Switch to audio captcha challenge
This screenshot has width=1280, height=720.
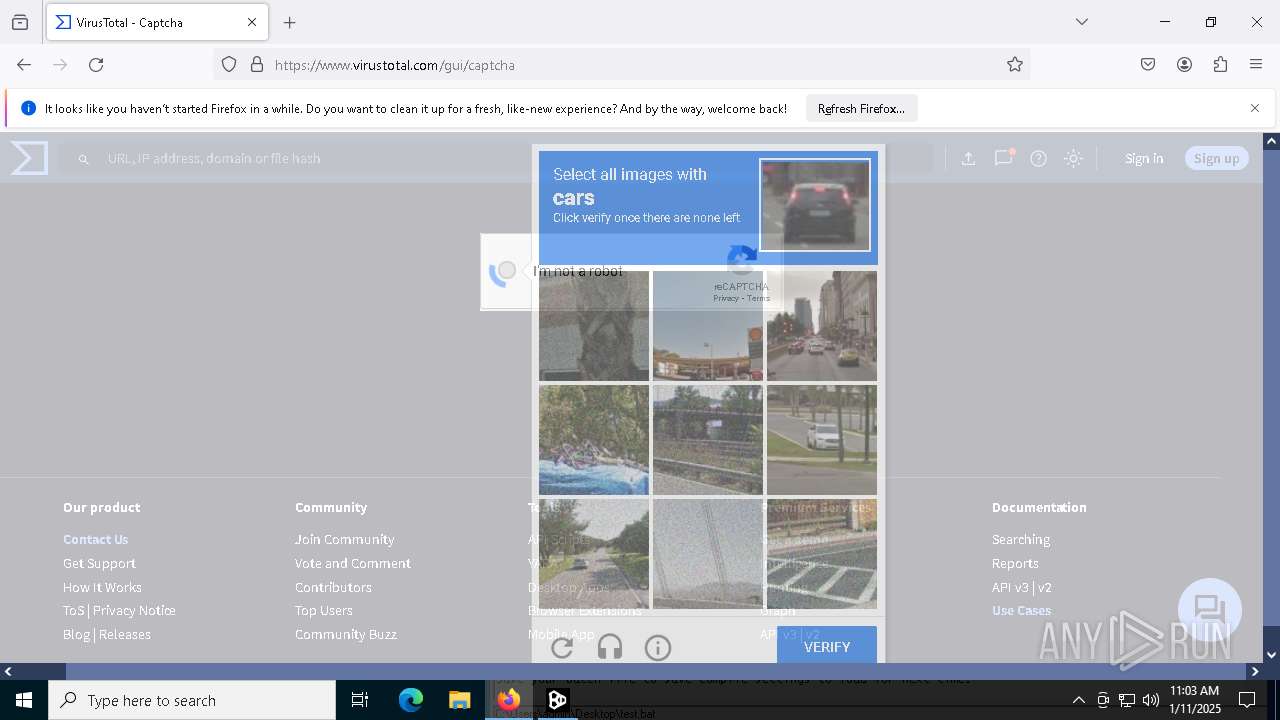tap(610, 648)
